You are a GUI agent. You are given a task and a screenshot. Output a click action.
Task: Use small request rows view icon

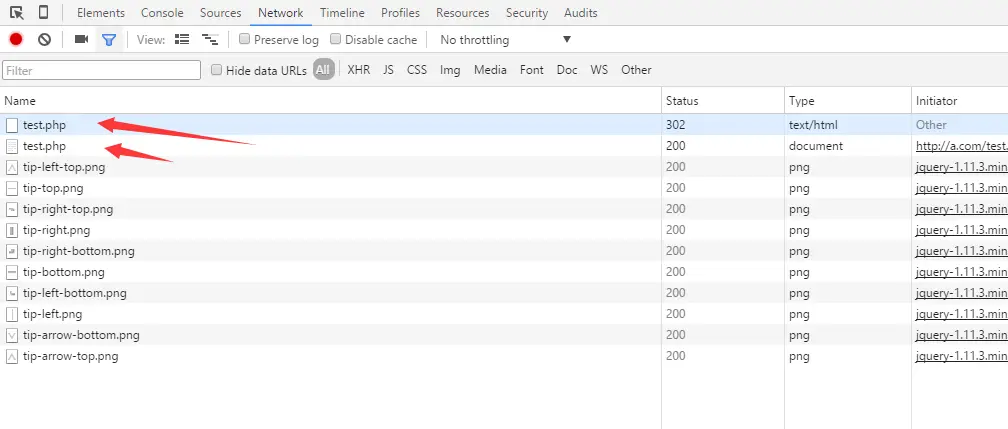210,39
